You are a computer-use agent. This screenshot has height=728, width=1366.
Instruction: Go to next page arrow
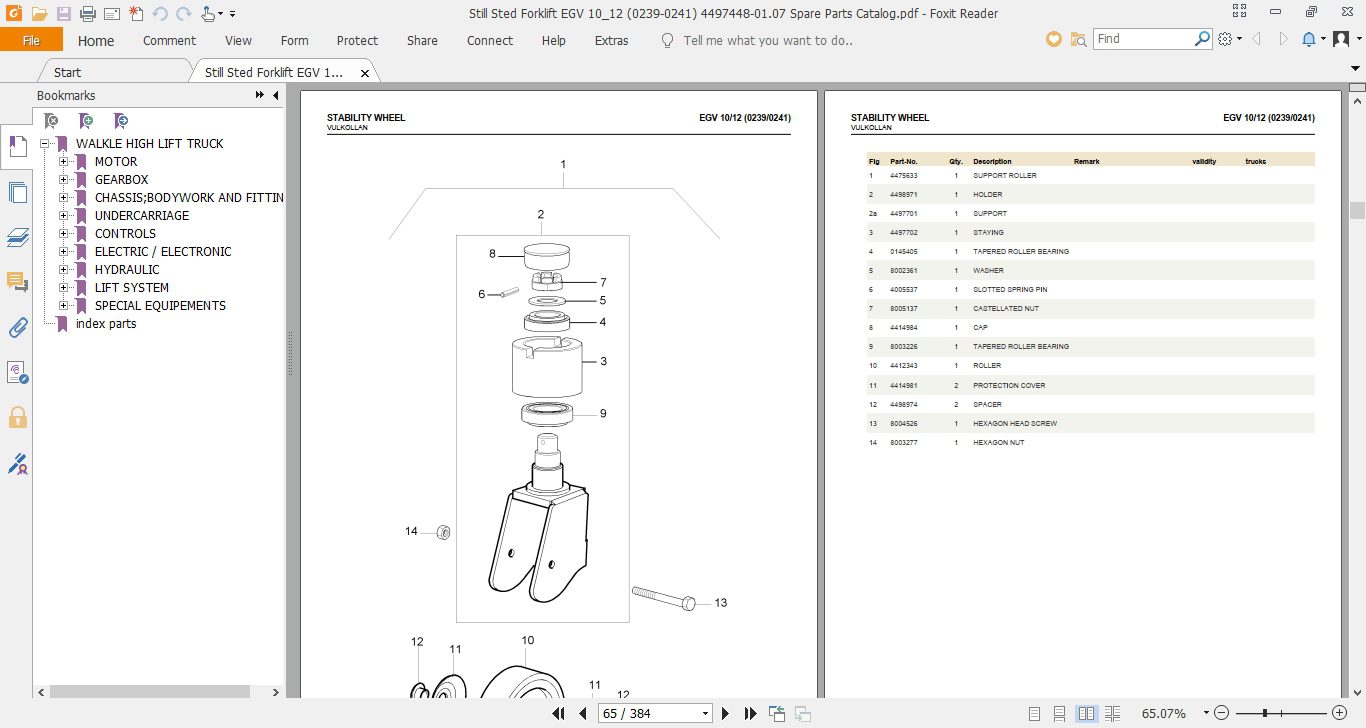(x=726, y=713)
